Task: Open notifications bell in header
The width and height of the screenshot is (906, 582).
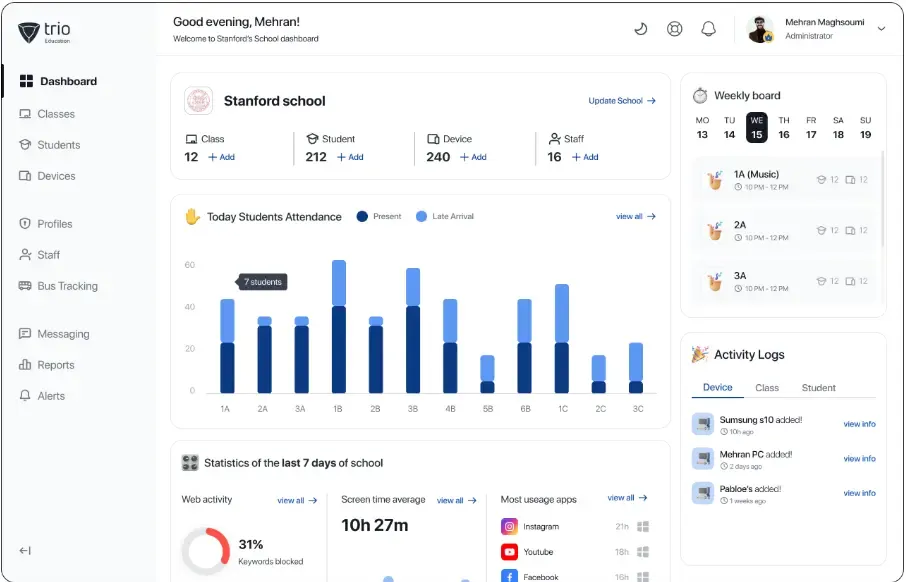Action: pyautogui.click(x=709, y=29)
